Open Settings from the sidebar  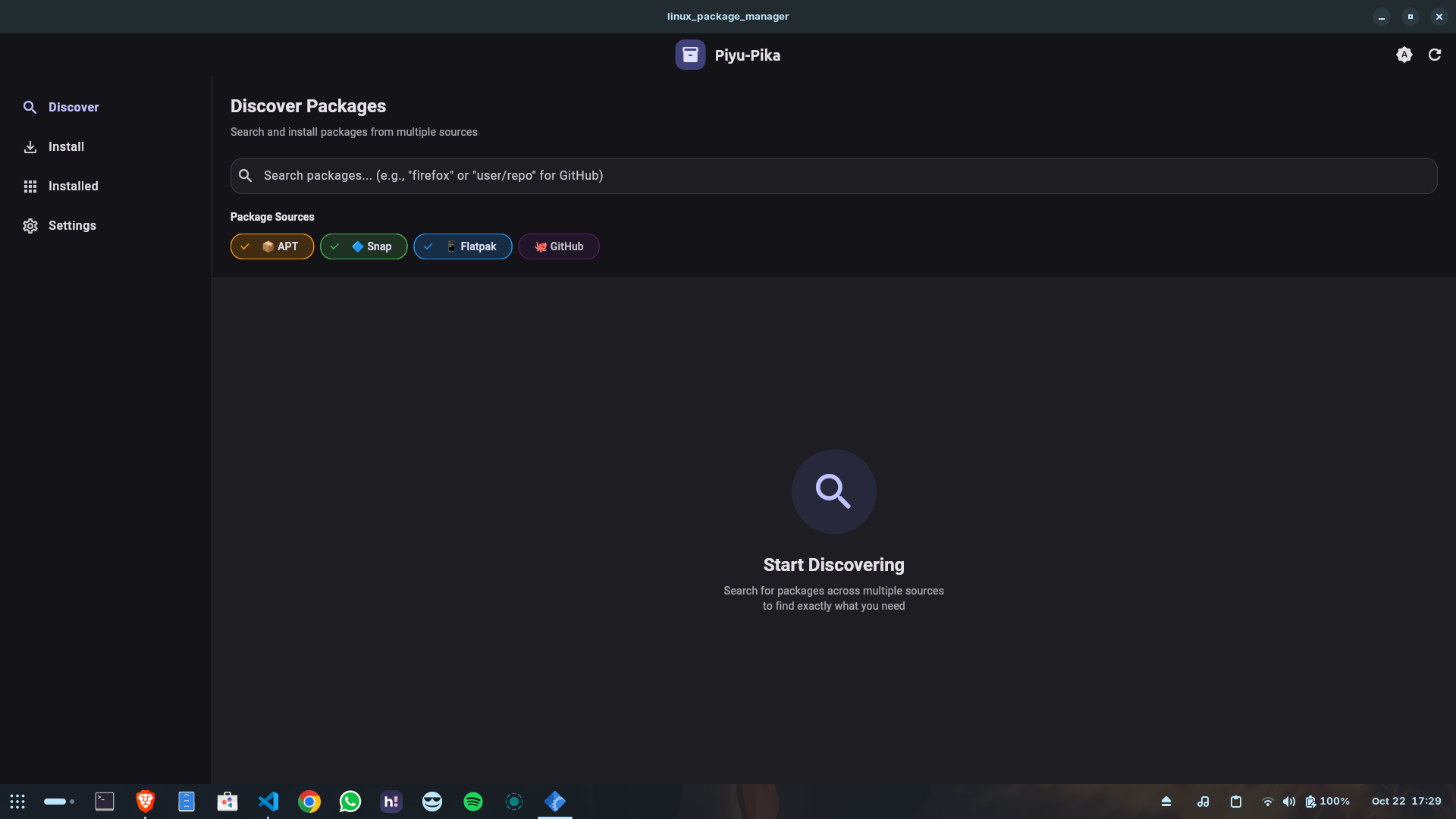pos(72,225)
